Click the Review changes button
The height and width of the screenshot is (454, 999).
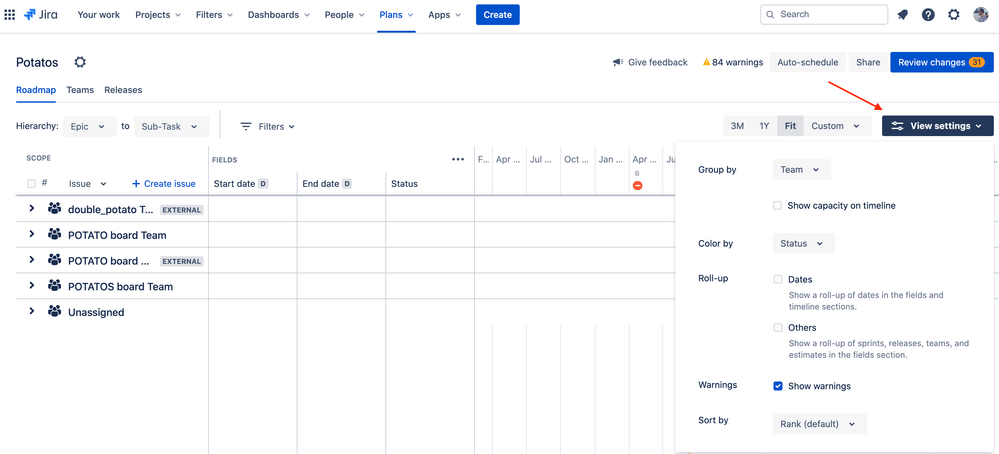[942, 62]
